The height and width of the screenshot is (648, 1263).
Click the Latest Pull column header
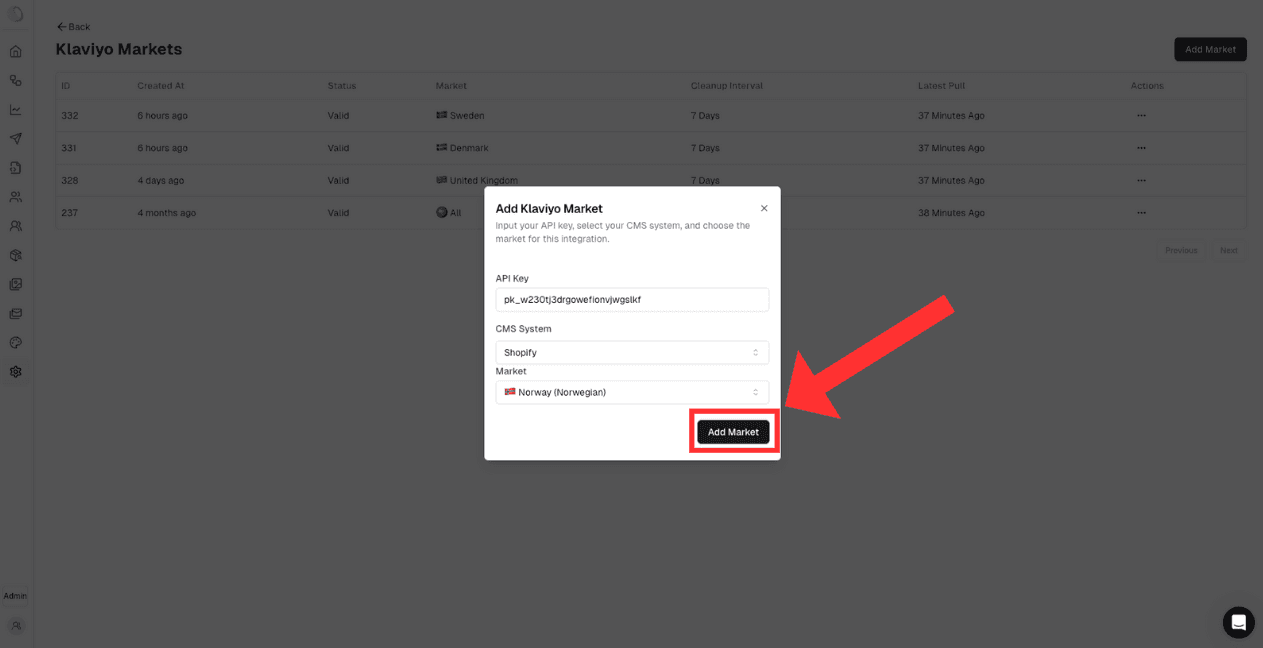[941, 86]
